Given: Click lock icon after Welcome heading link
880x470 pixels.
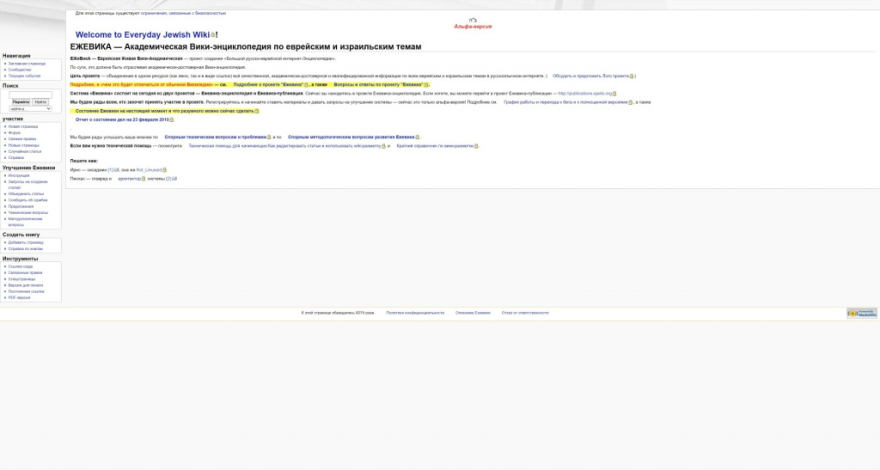Looking at the screenshot, I should (x=213, y=35).
